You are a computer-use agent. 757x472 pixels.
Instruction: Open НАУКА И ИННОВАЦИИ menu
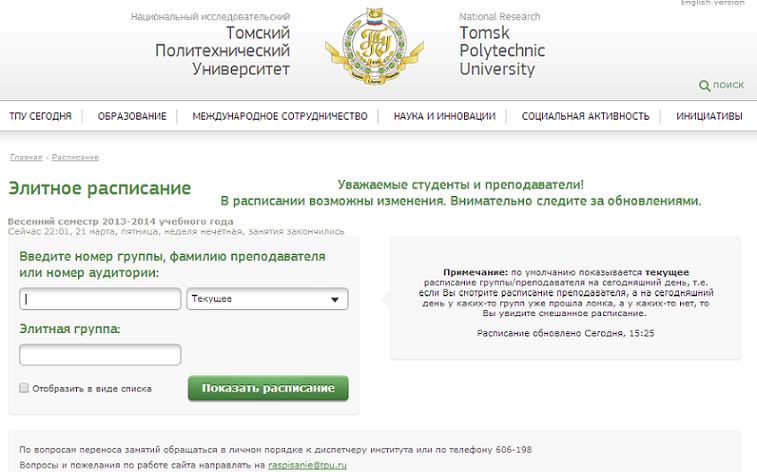click(444, 117)
